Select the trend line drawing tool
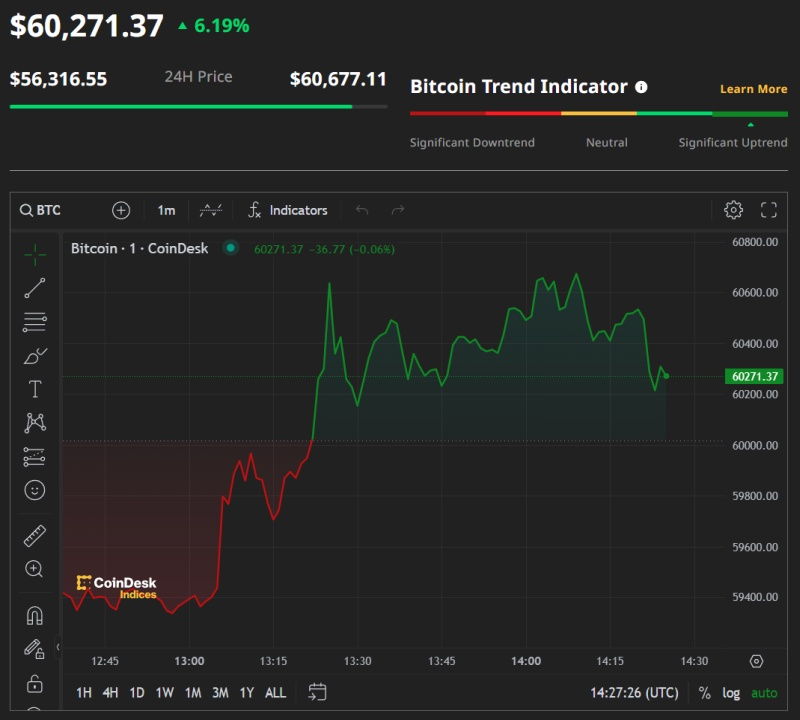800x720 pixels. [x=35, y=288]
